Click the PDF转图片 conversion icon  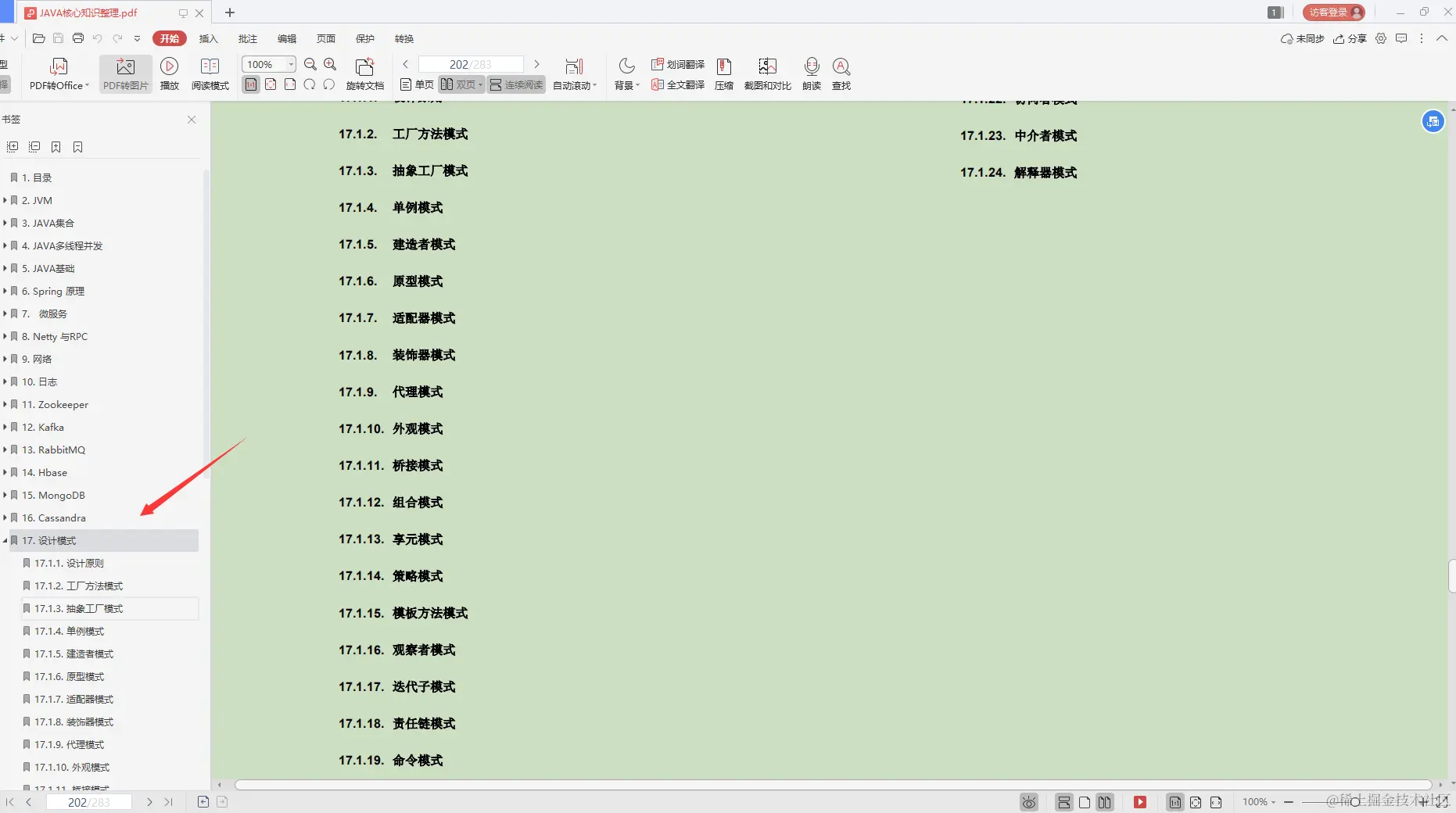(125, 73)
